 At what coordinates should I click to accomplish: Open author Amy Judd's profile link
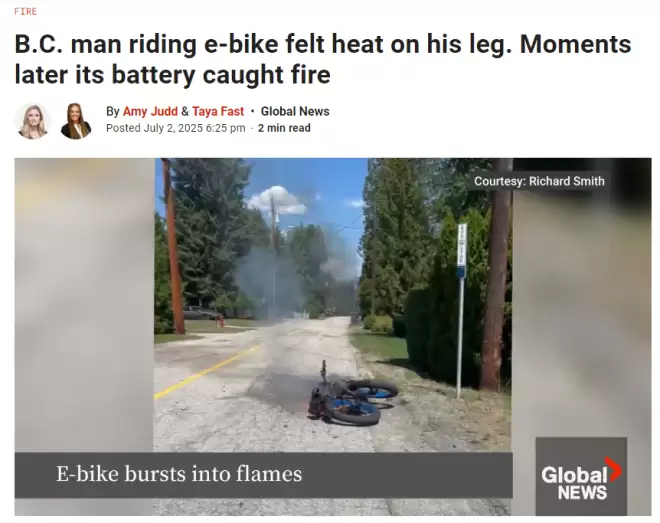click(150, 112)
